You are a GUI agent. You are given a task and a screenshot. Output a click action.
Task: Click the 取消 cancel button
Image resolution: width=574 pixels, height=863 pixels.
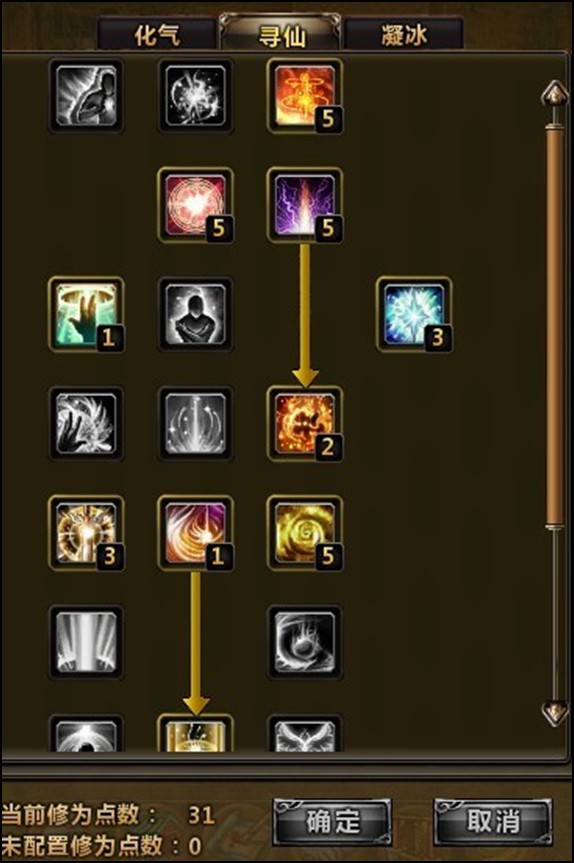[493, 822]
